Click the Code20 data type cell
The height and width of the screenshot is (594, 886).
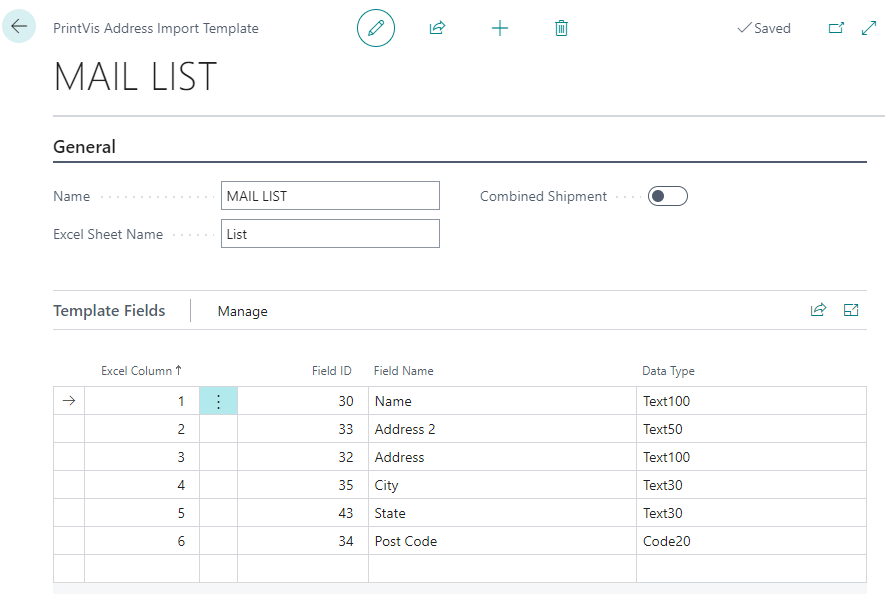click(x=752, y=541)
